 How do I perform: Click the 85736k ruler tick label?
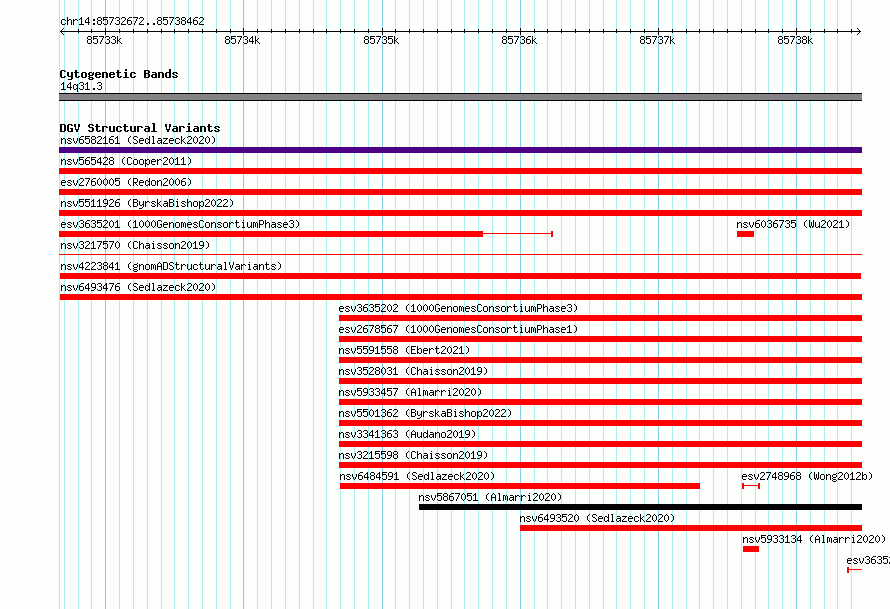tap(519, 40)
